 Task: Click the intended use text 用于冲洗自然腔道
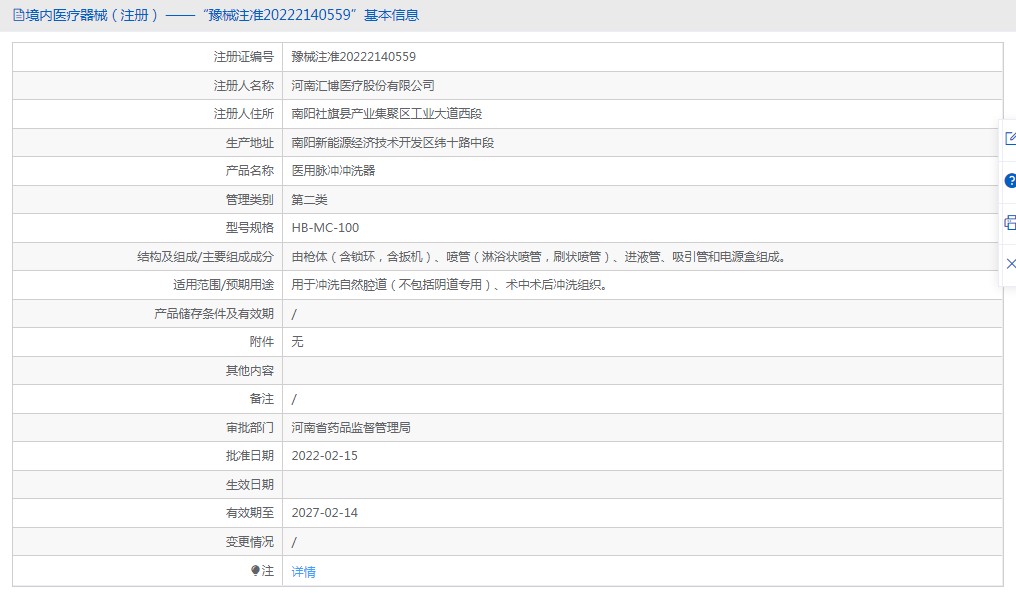(x=449, y=285)
